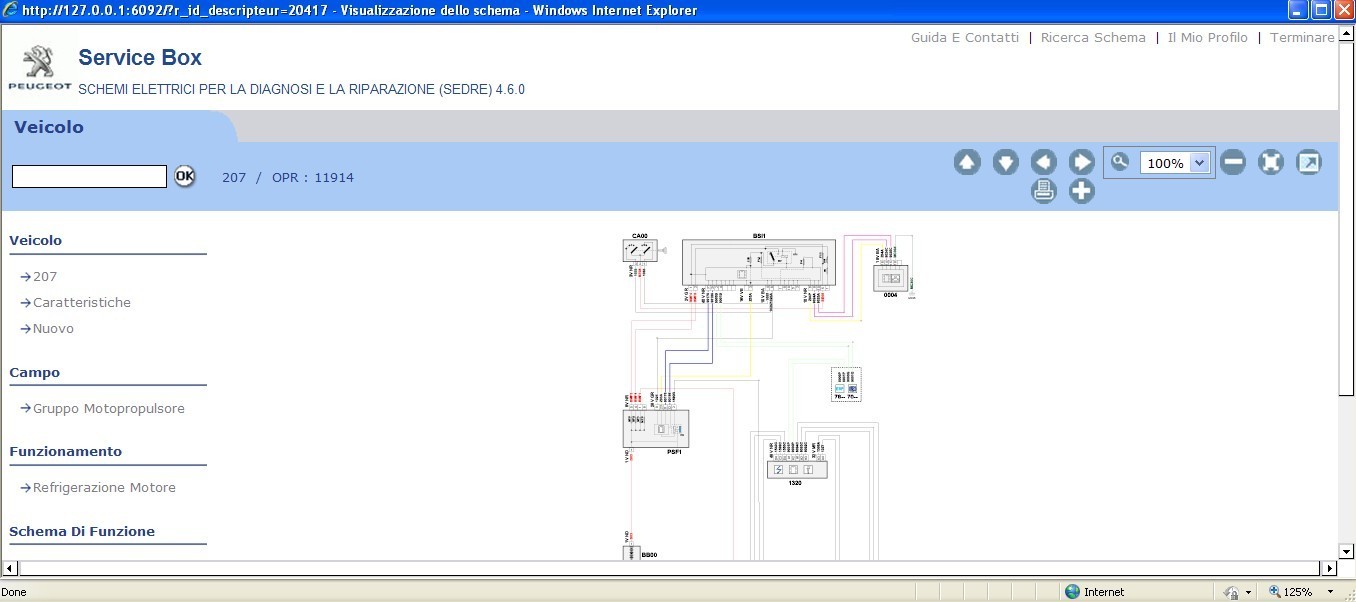Click the horizontal scrollbar left arrow
The image size is (1356, 602).
pos(10,569)
